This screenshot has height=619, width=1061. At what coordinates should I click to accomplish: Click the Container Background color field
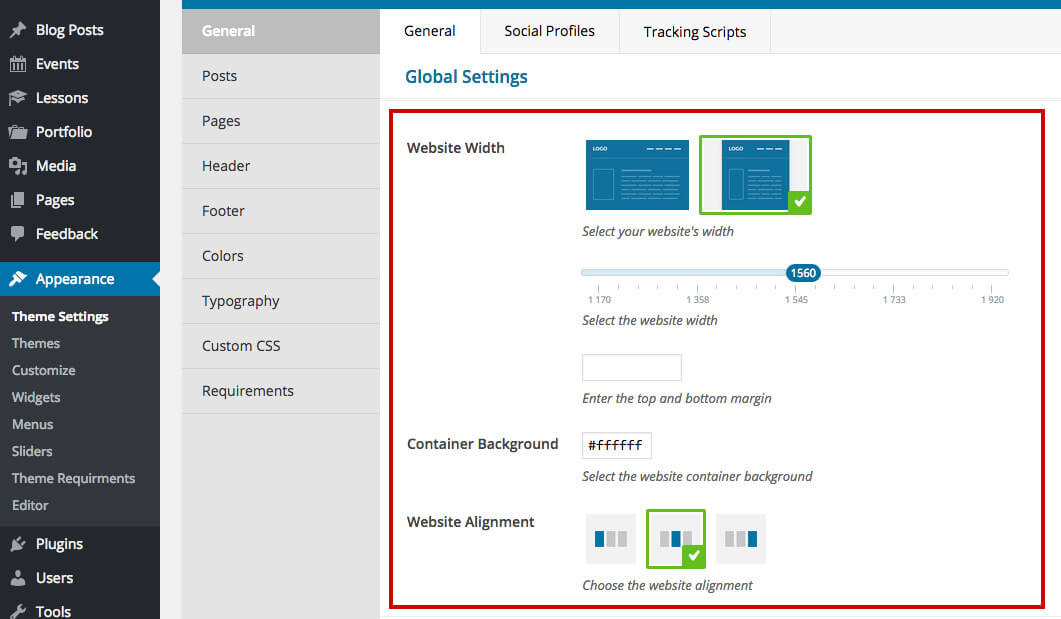coord(616,445)
